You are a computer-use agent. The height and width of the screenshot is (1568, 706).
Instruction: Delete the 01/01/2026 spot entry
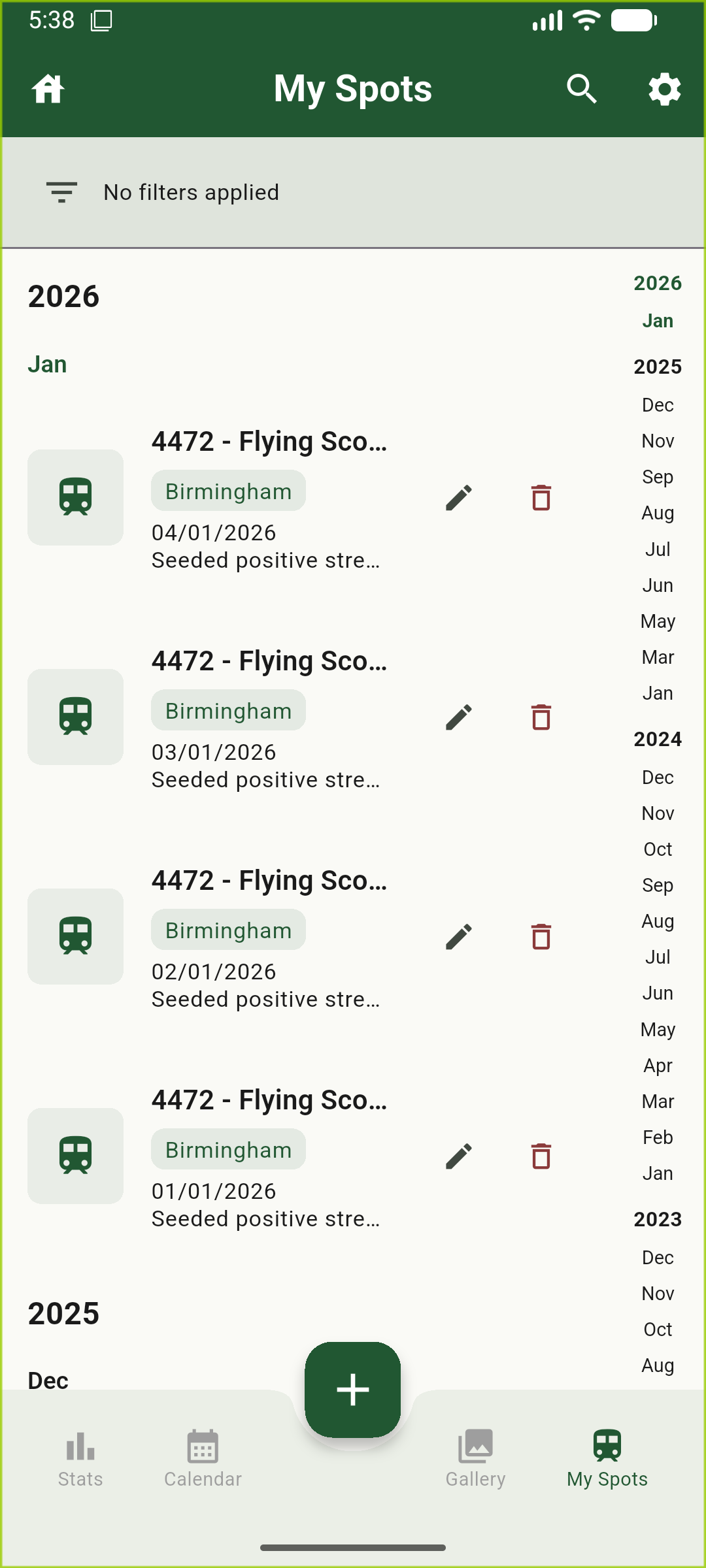pos(541,1156)
